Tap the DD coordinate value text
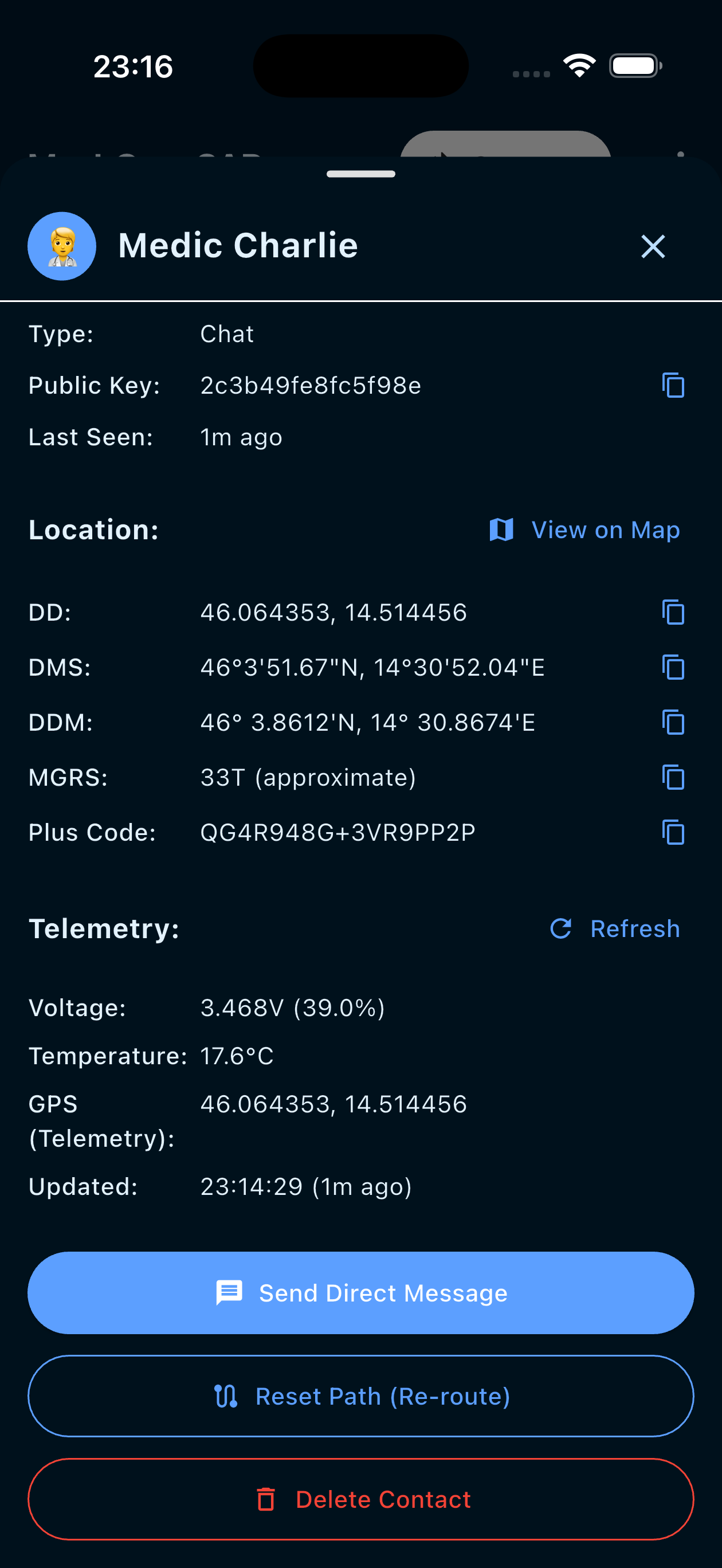This screenshot has height=1568, width=722. coord(333,612)
